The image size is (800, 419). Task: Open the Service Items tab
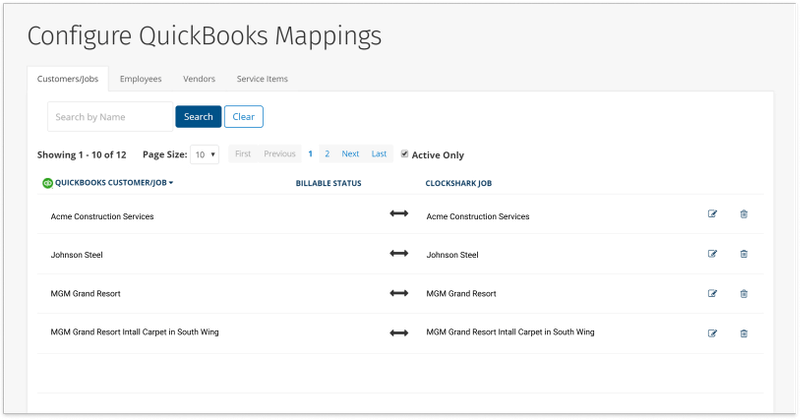coord(262,79)
